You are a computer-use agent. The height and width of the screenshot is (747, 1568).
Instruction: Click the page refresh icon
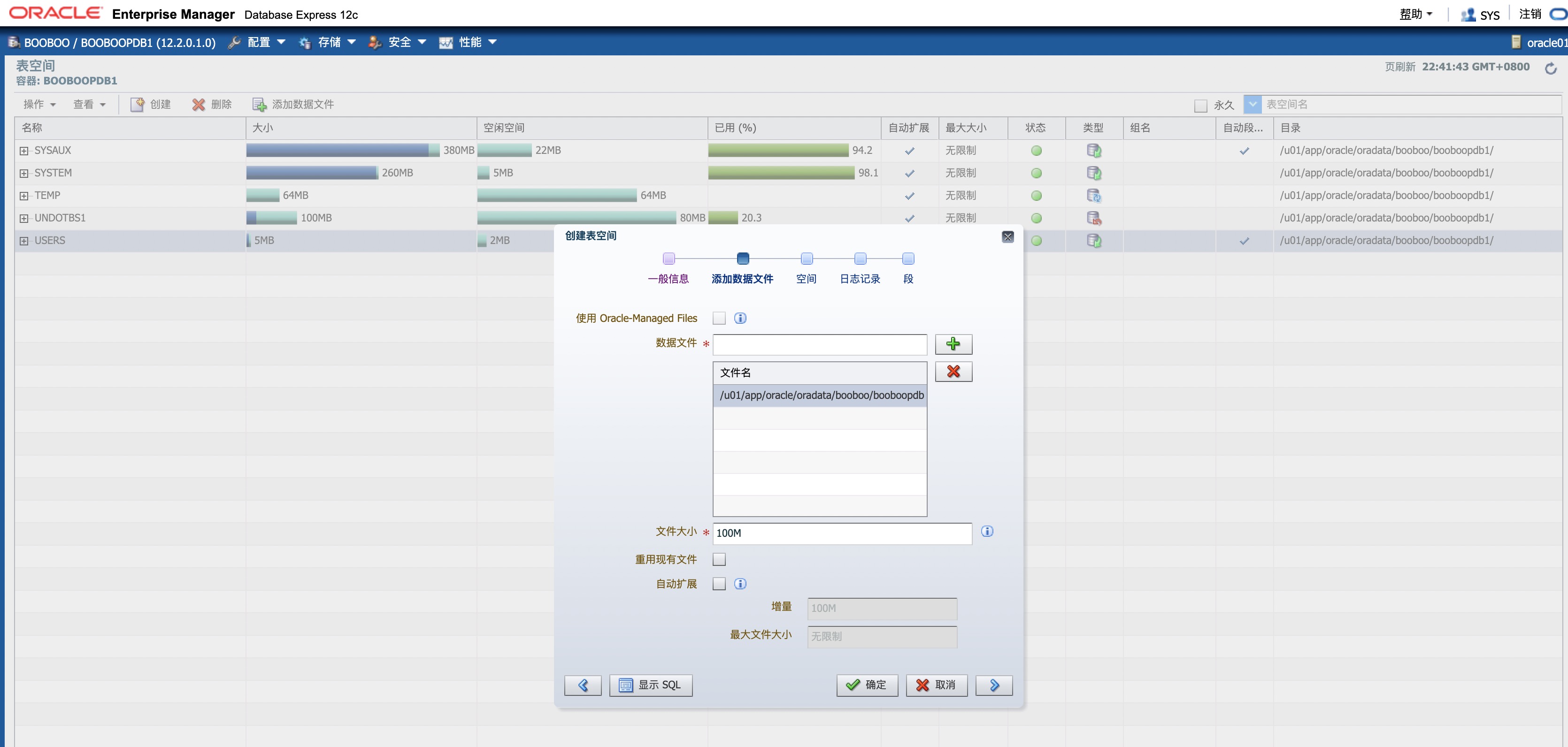(x=1550, y=68)
